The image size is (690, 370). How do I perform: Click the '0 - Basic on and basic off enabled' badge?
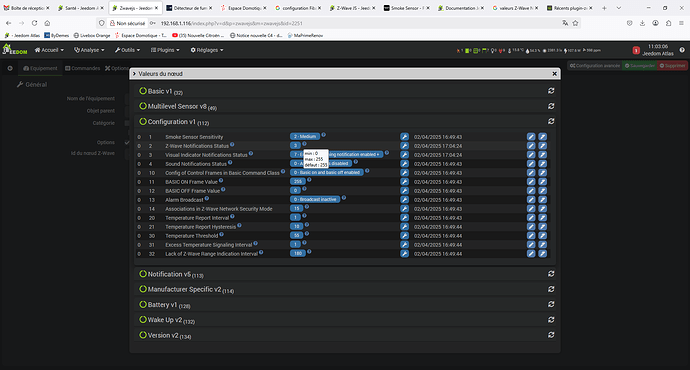327,172
